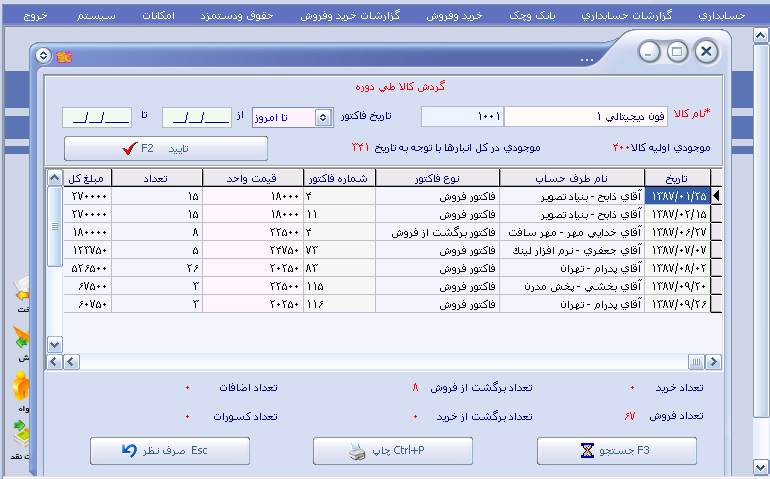770x479 pixels.
Task: Click the 'from' (از) date input field
Action: coord(196,117)
